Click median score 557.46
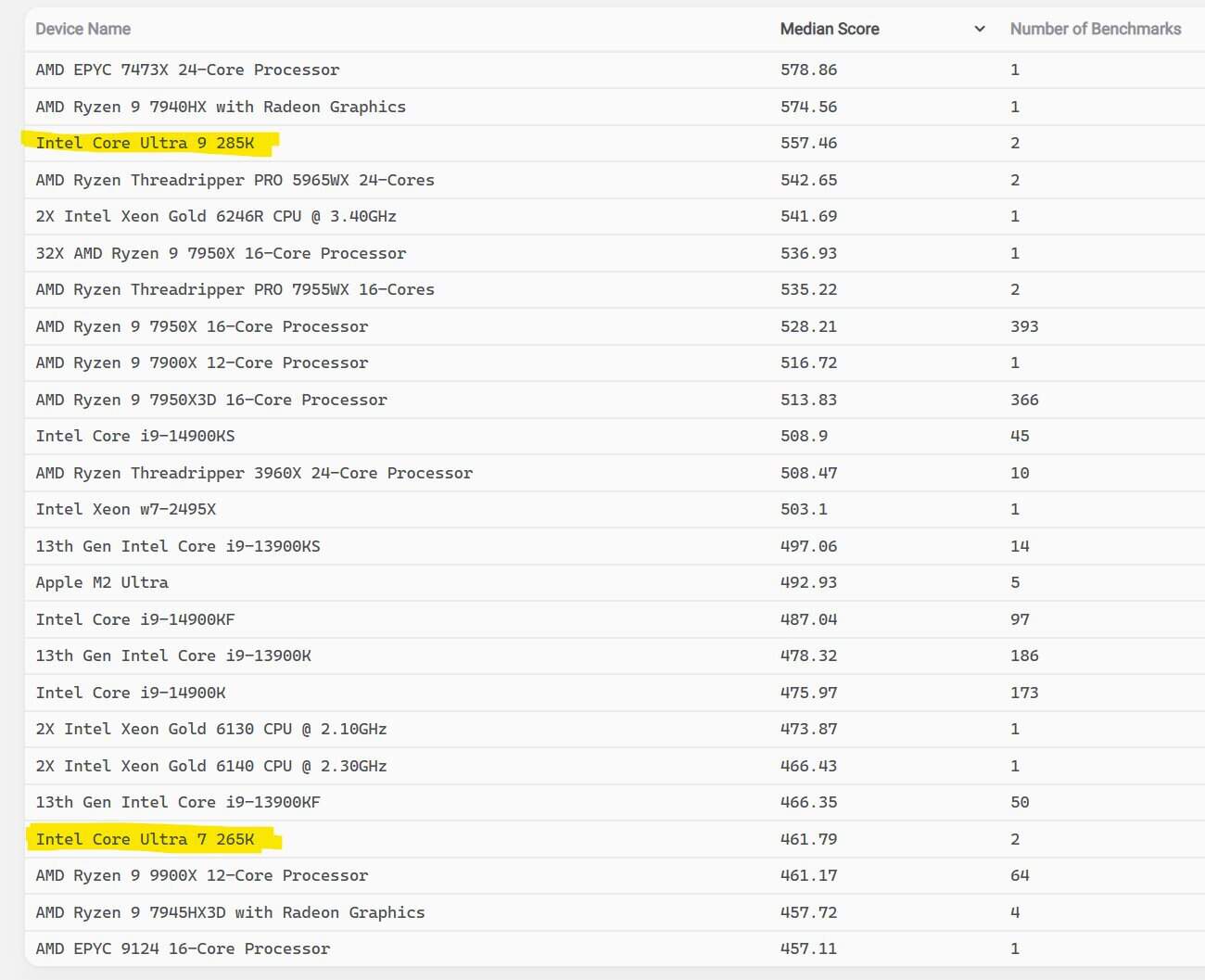The height and width of the screenshot is (980, 1205). pos(808,143)
